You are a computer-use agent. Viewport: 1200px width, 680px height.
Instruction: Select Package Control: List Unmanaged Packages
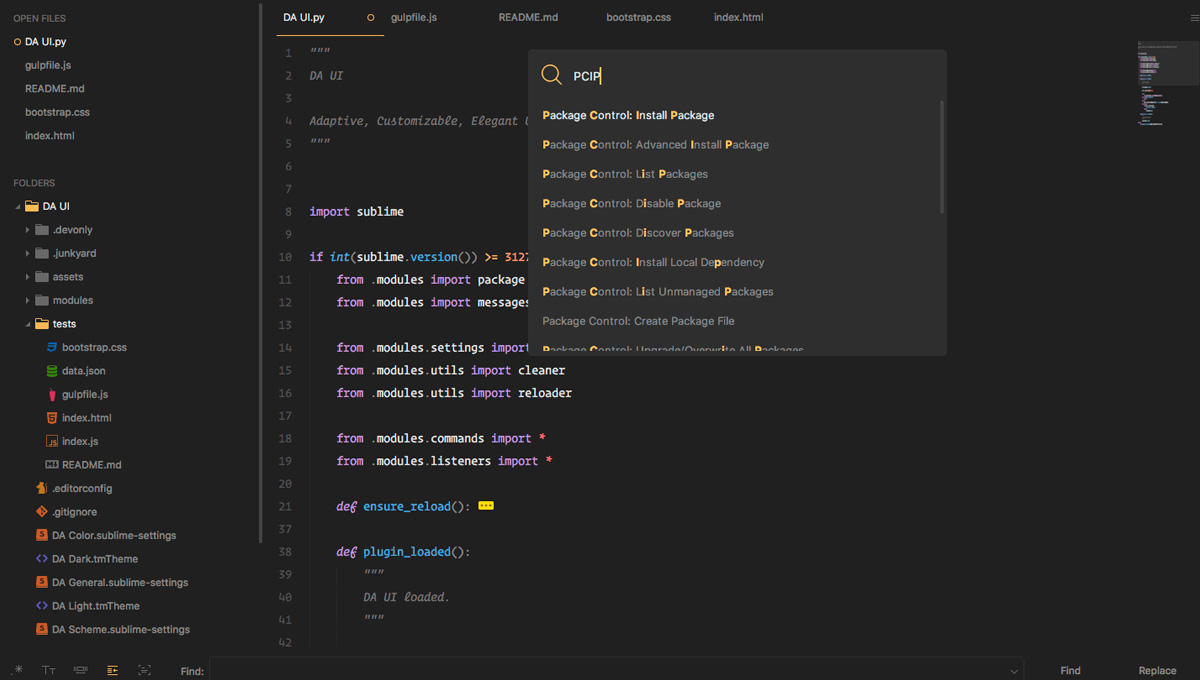click(x=735, y=291)
